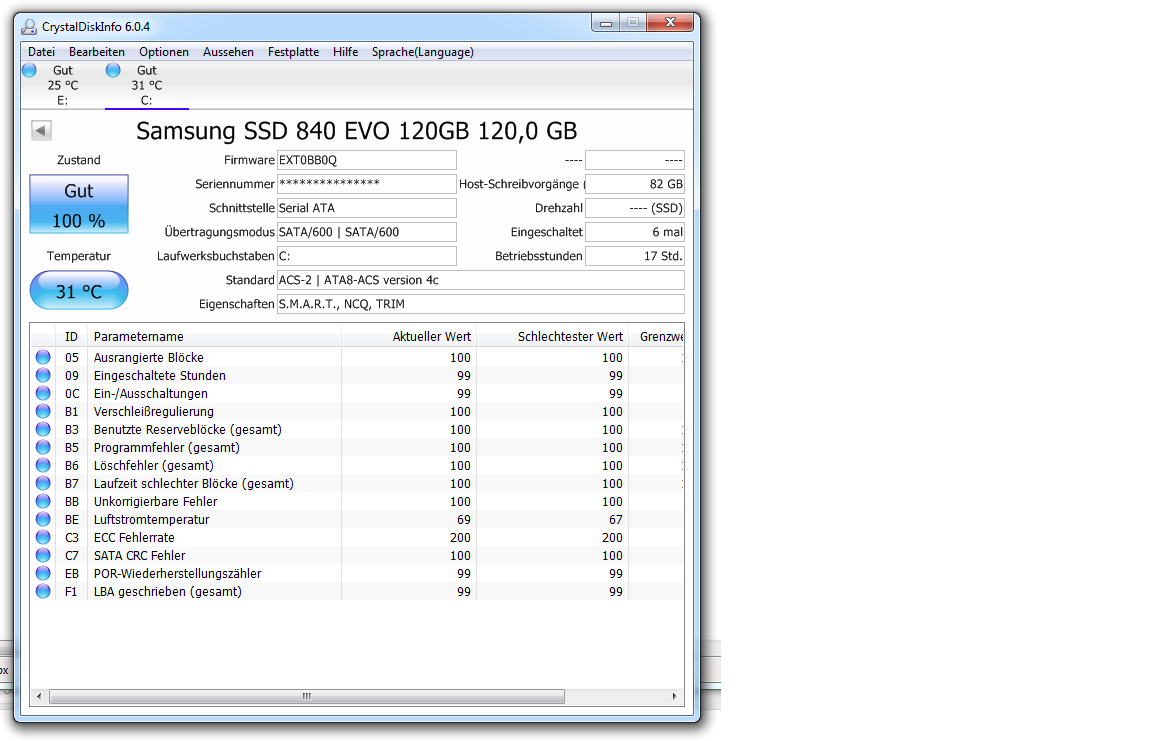Click status orb for Laufzeit schlechter Blöcke
1152x741 pixels.
[43, 483]
